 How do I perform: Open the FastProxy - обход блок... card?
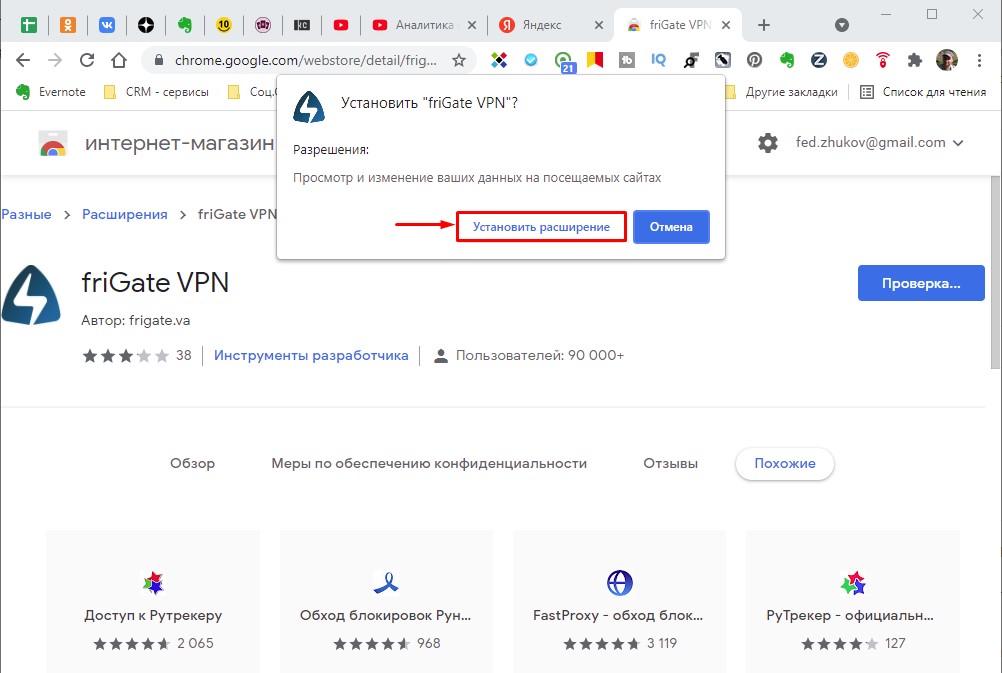619,601
